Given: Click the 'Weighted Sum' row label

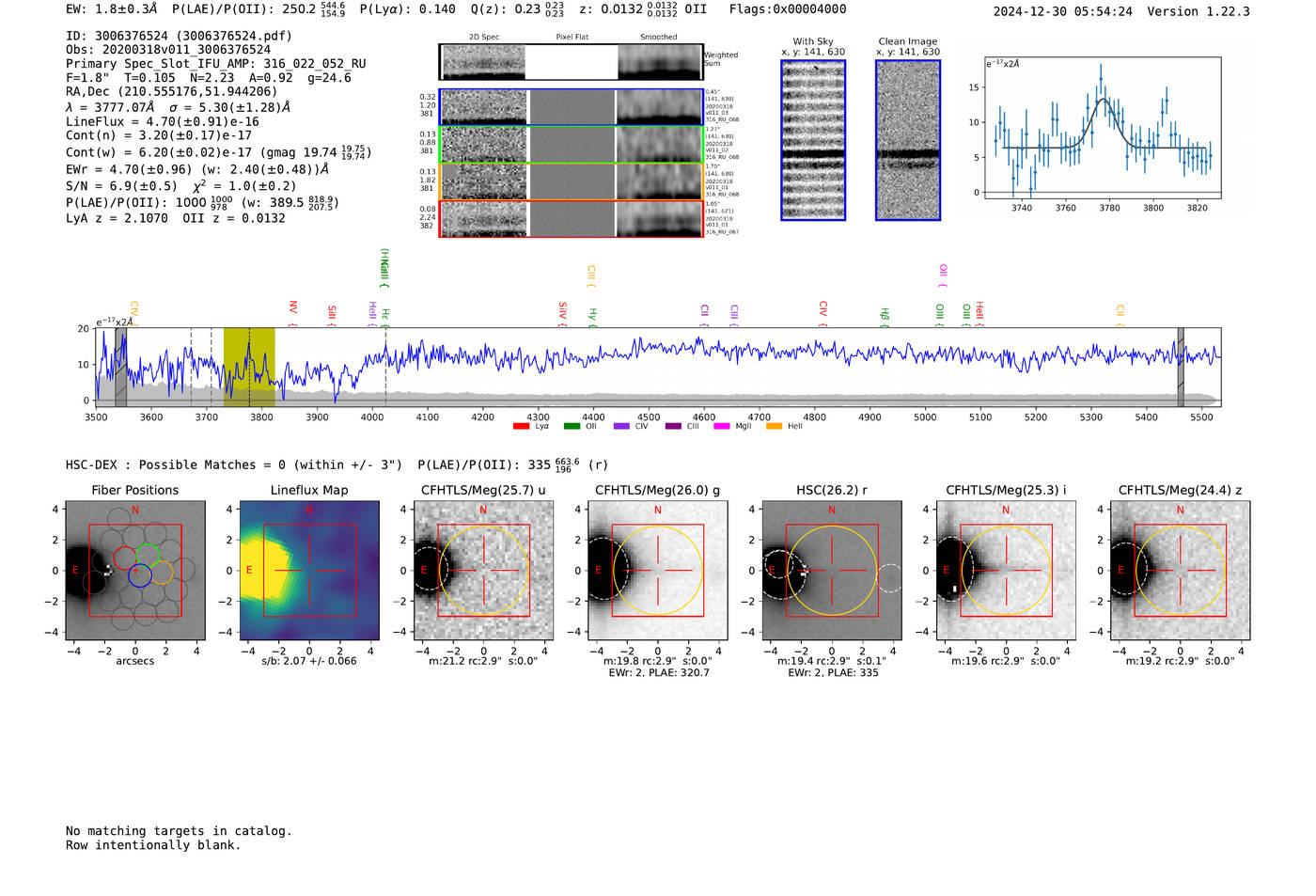Looking at the screenshot, I should click(x=721, y=59).
